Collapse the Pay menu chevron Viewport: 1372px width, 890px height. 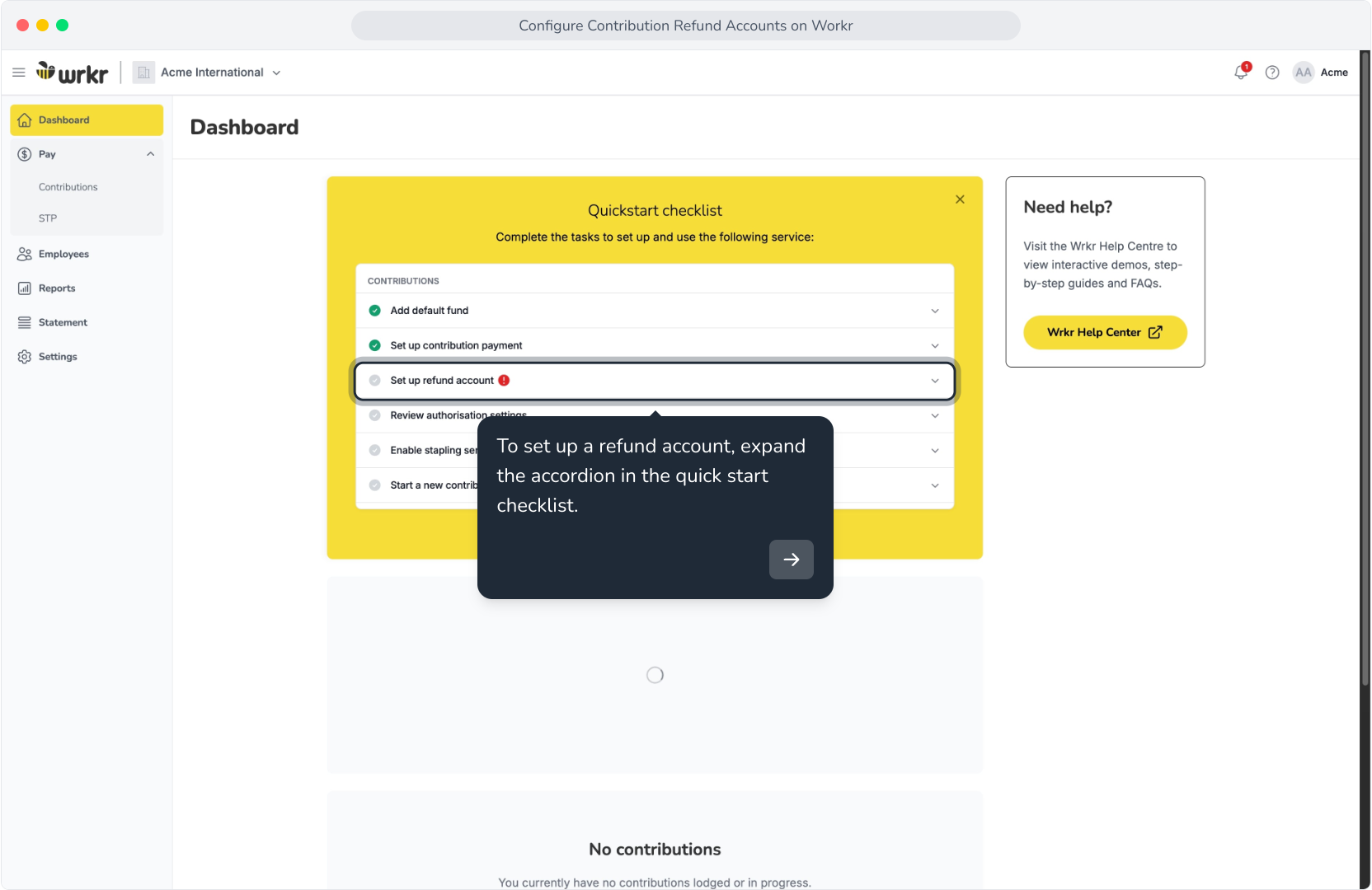click(x=150, y=154)
